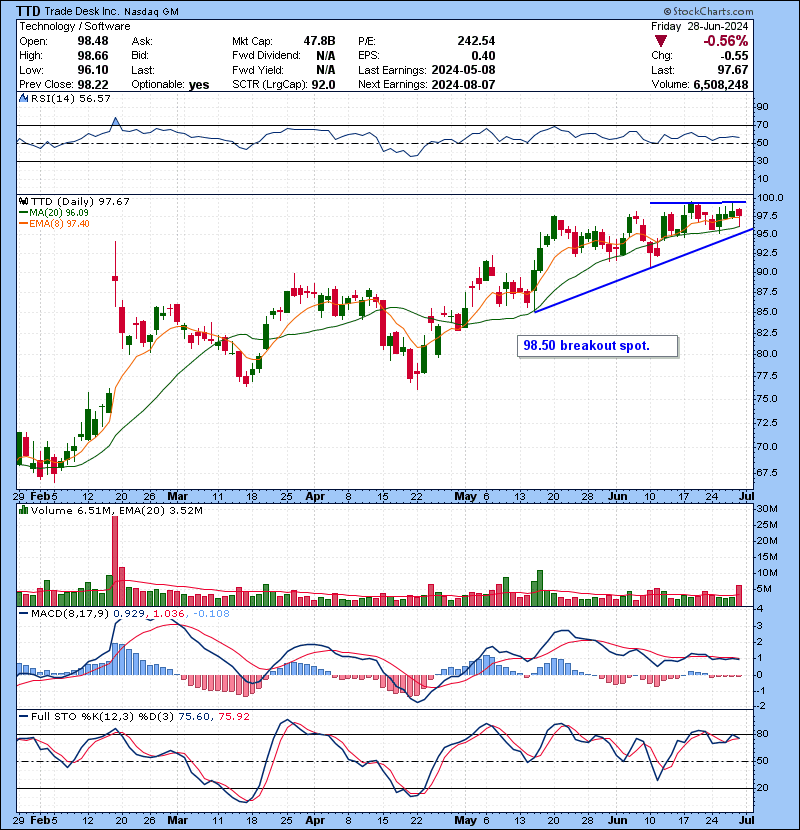Click the P/E value 242.54
This screenshot has width=800, height=830.
point(477,41)
